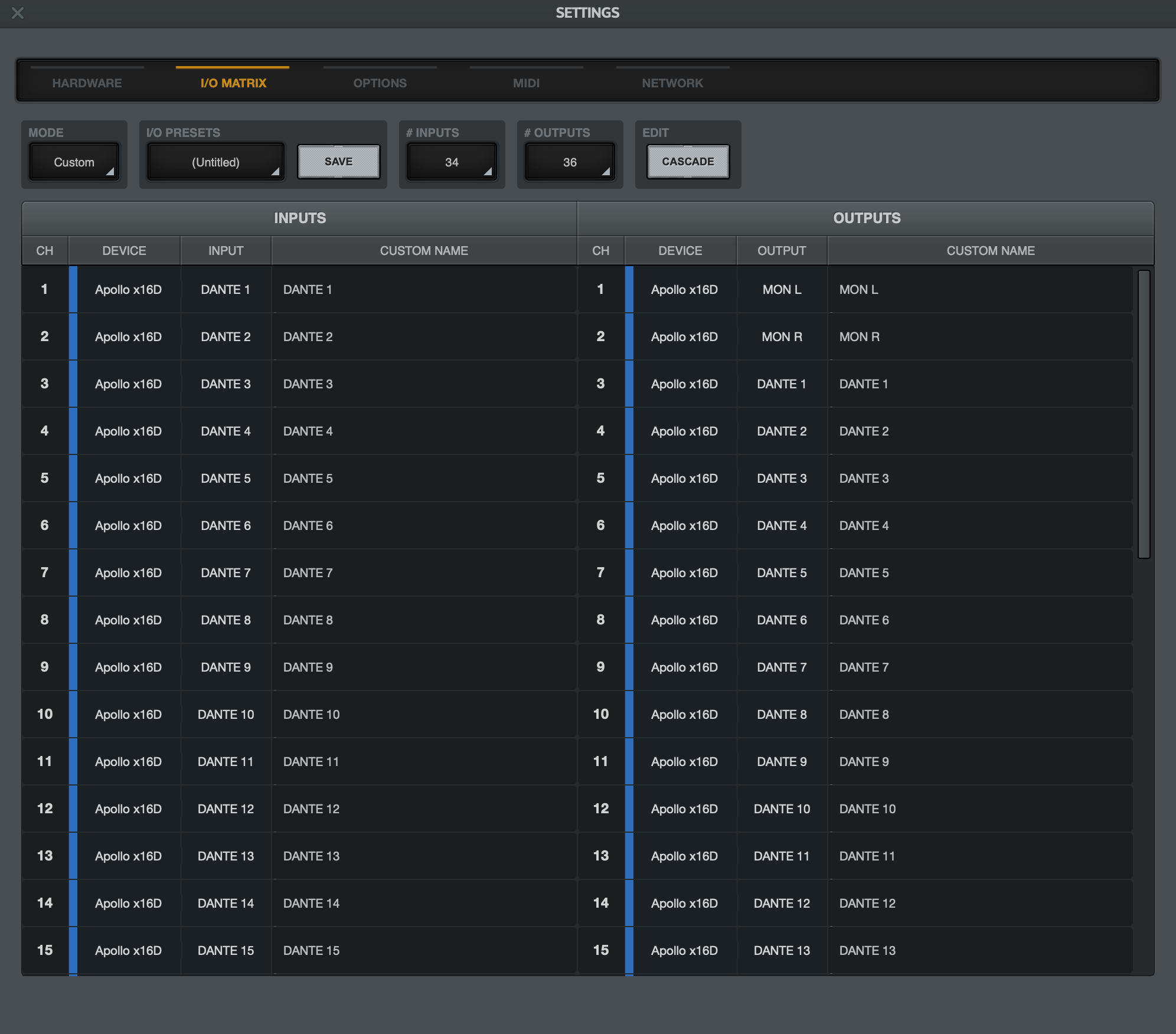
Task: Click the outputs list scrollbar
Action: click(x=1144, y=413)
